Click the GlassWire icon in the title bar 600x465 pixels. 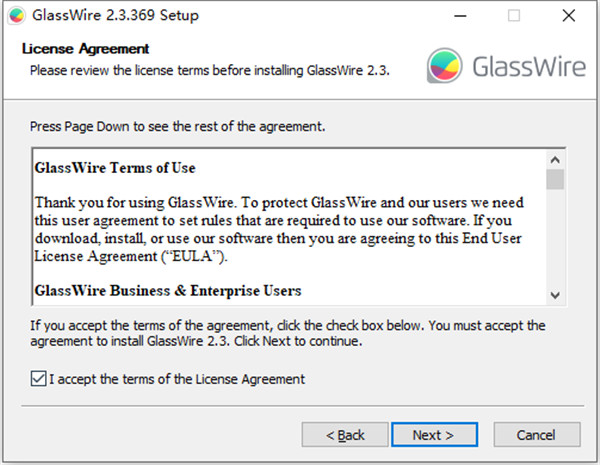click(16, 16)
